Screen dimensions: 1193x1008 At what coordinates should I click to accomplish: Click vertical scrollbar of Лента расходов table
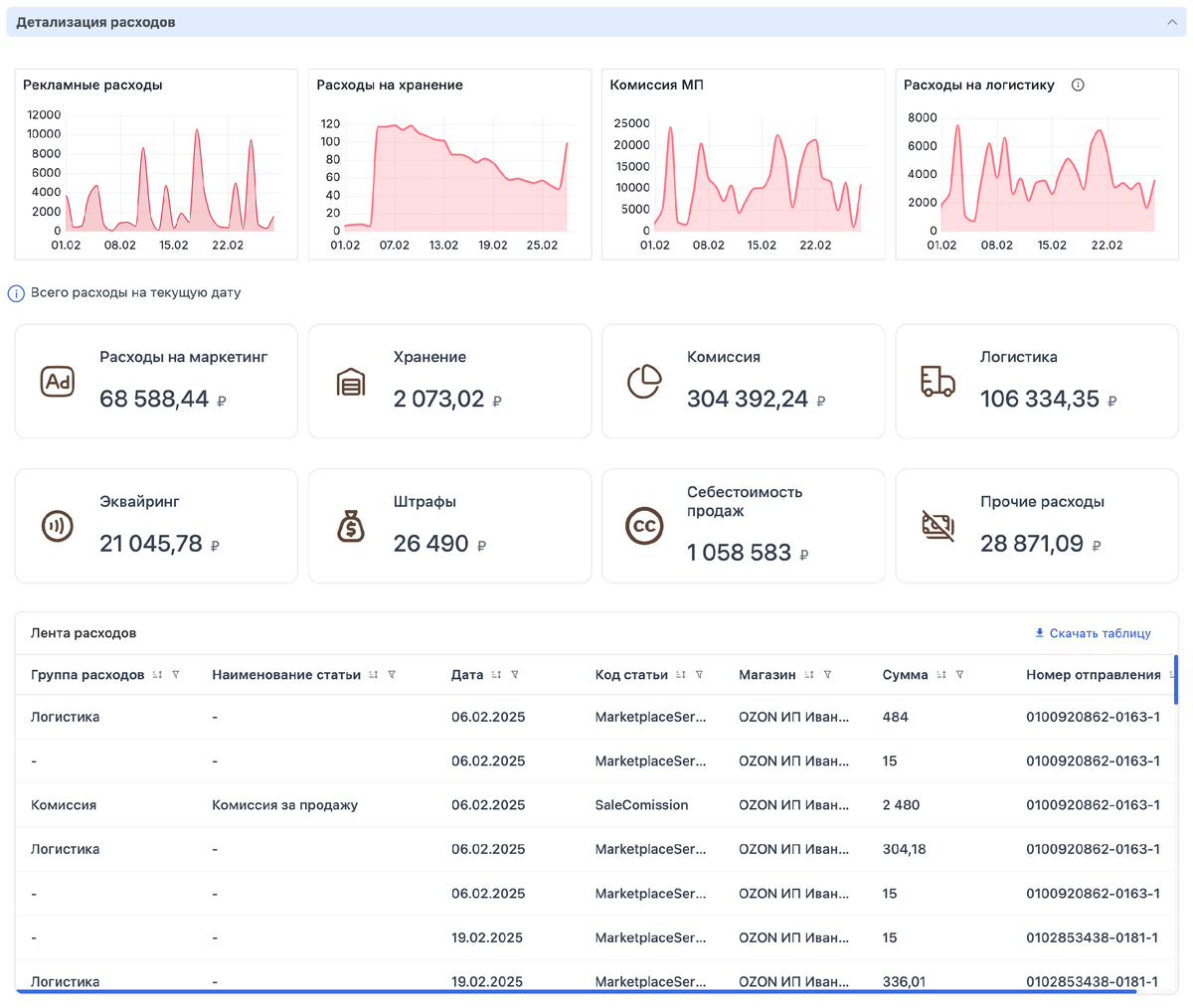(1176, 680)
